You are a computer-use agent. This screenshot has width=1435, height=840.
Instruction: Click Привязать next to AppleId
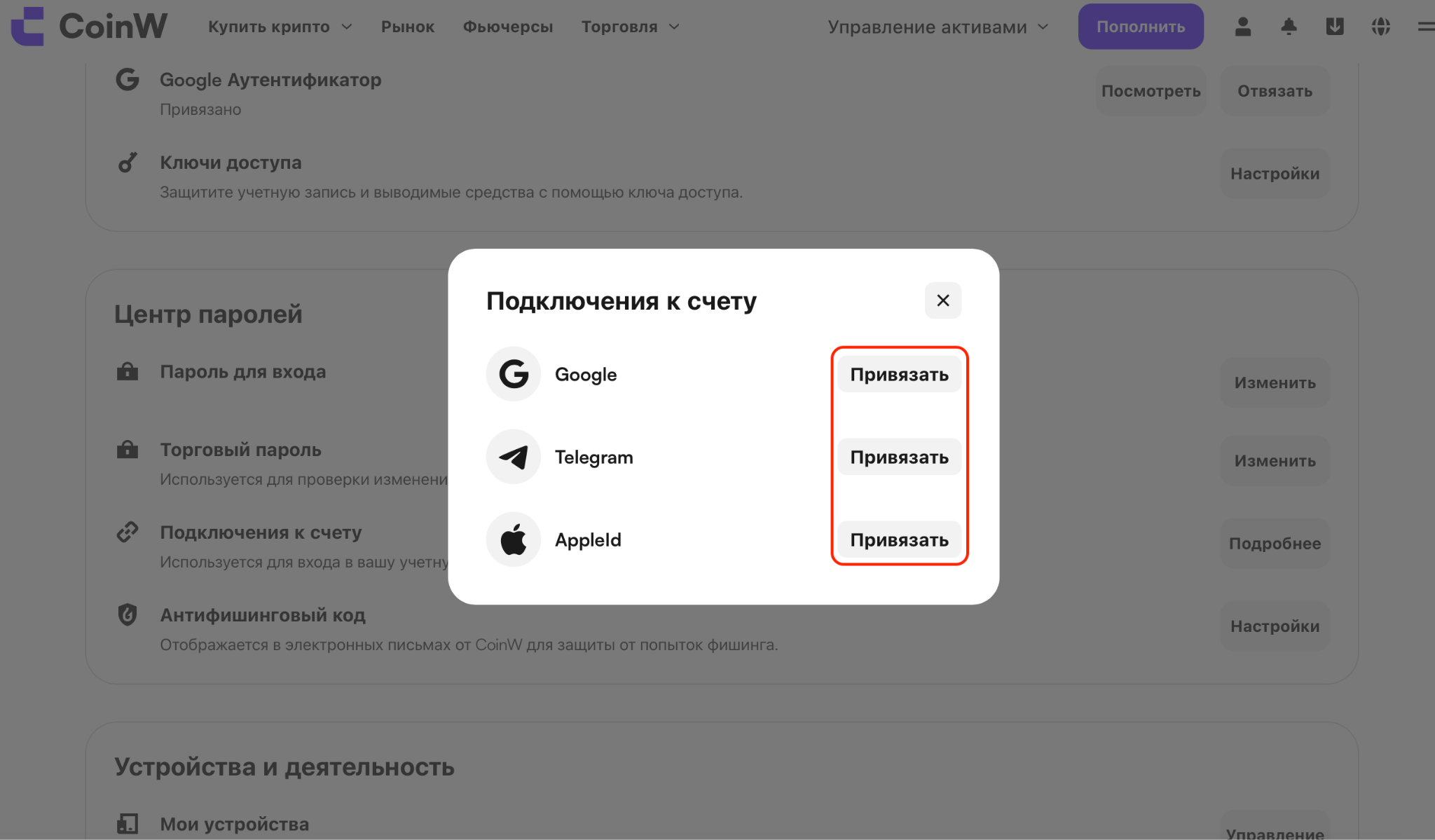click(x=900, y=539)
